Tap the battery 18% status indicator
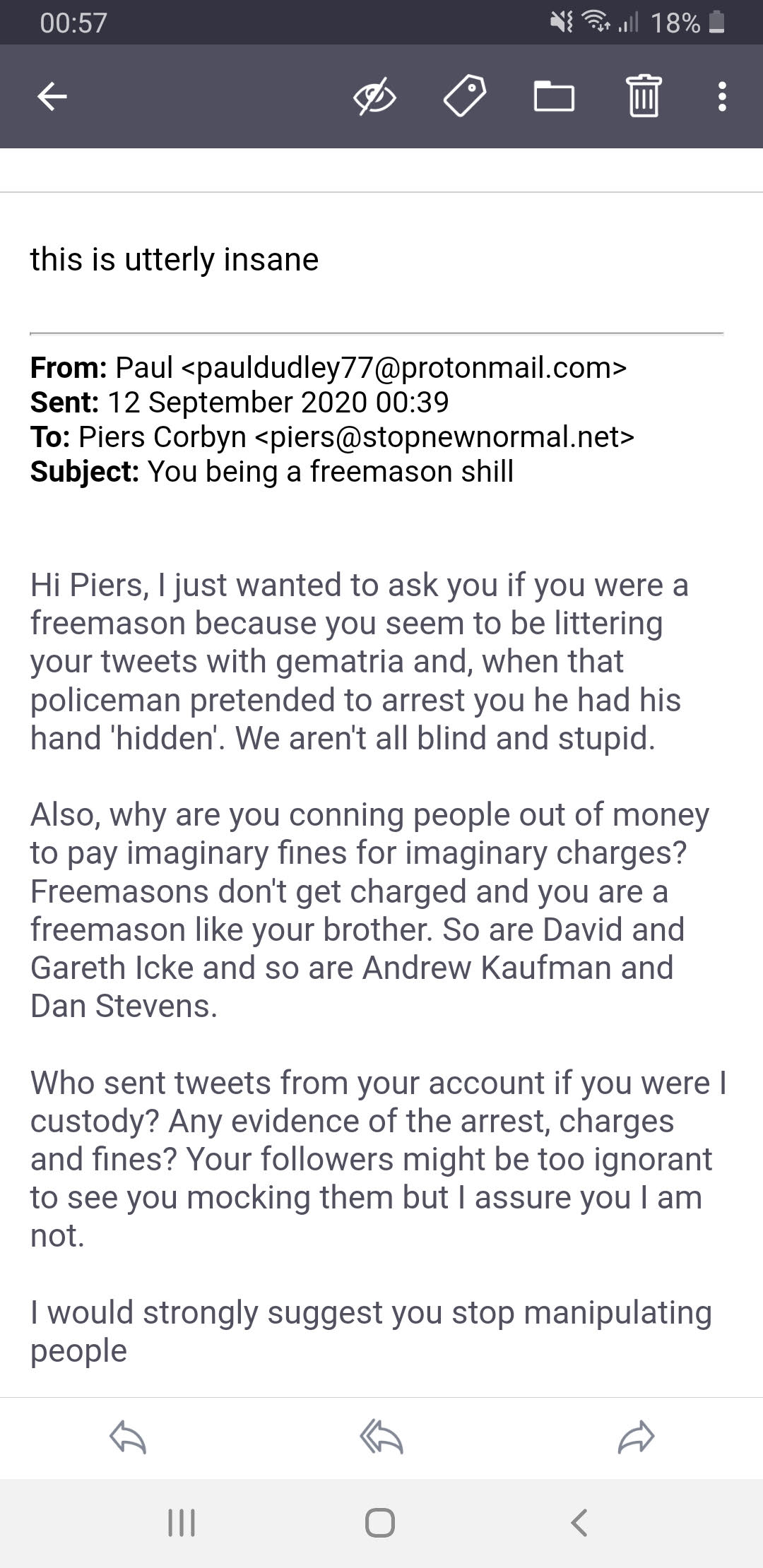 (x=686, y=23)
